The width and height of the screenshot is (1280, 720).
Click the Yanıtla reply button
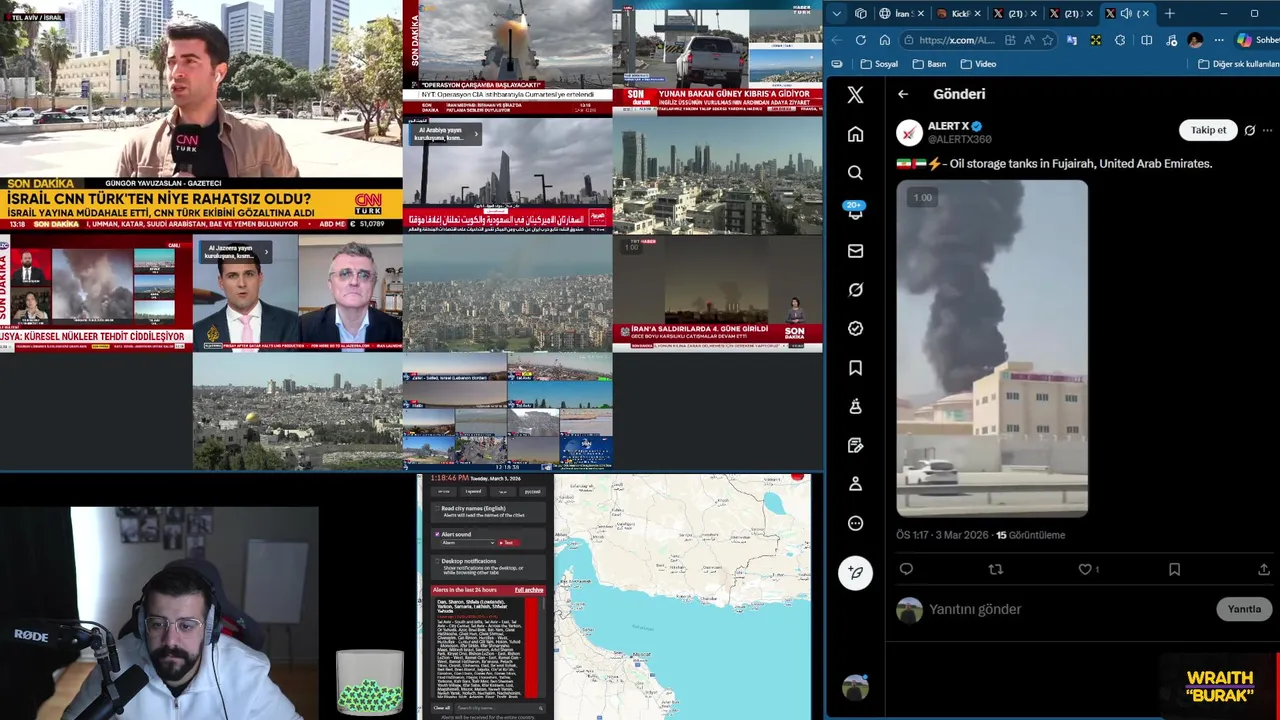(x=1244, y=609)
